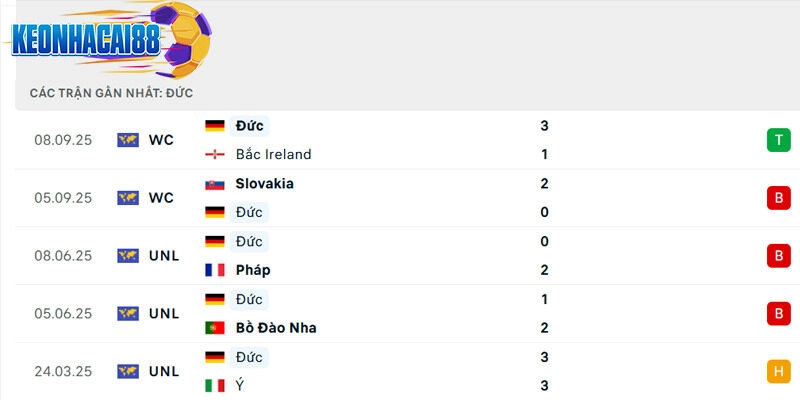Click the France flag icon
The width and height of the screenshot is (800, 400).
coord(214,270)
